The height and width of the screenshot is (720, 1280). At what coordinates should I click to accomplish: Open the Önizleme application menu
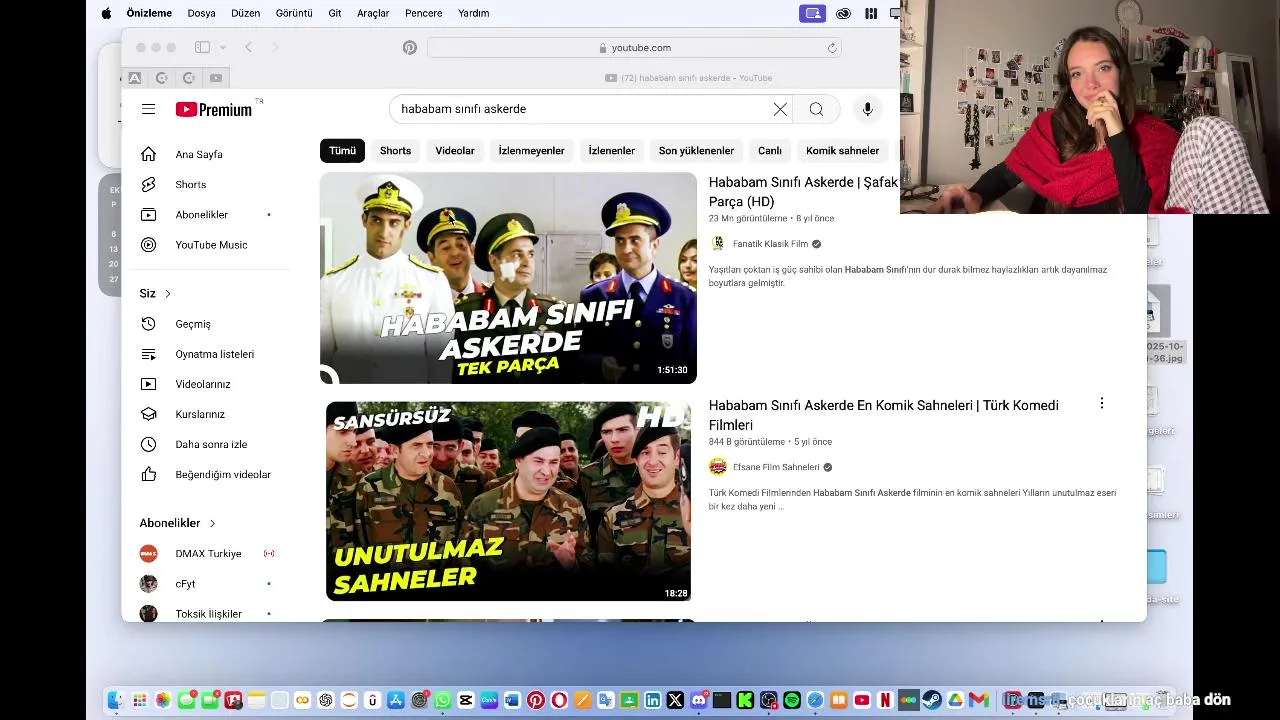(x=149, y=13)
